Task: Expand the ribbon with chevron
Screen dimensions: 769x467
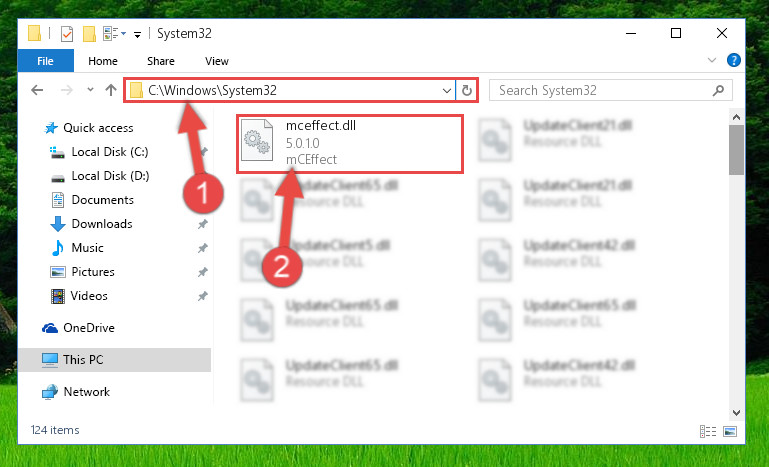Action: coord(712,60)
